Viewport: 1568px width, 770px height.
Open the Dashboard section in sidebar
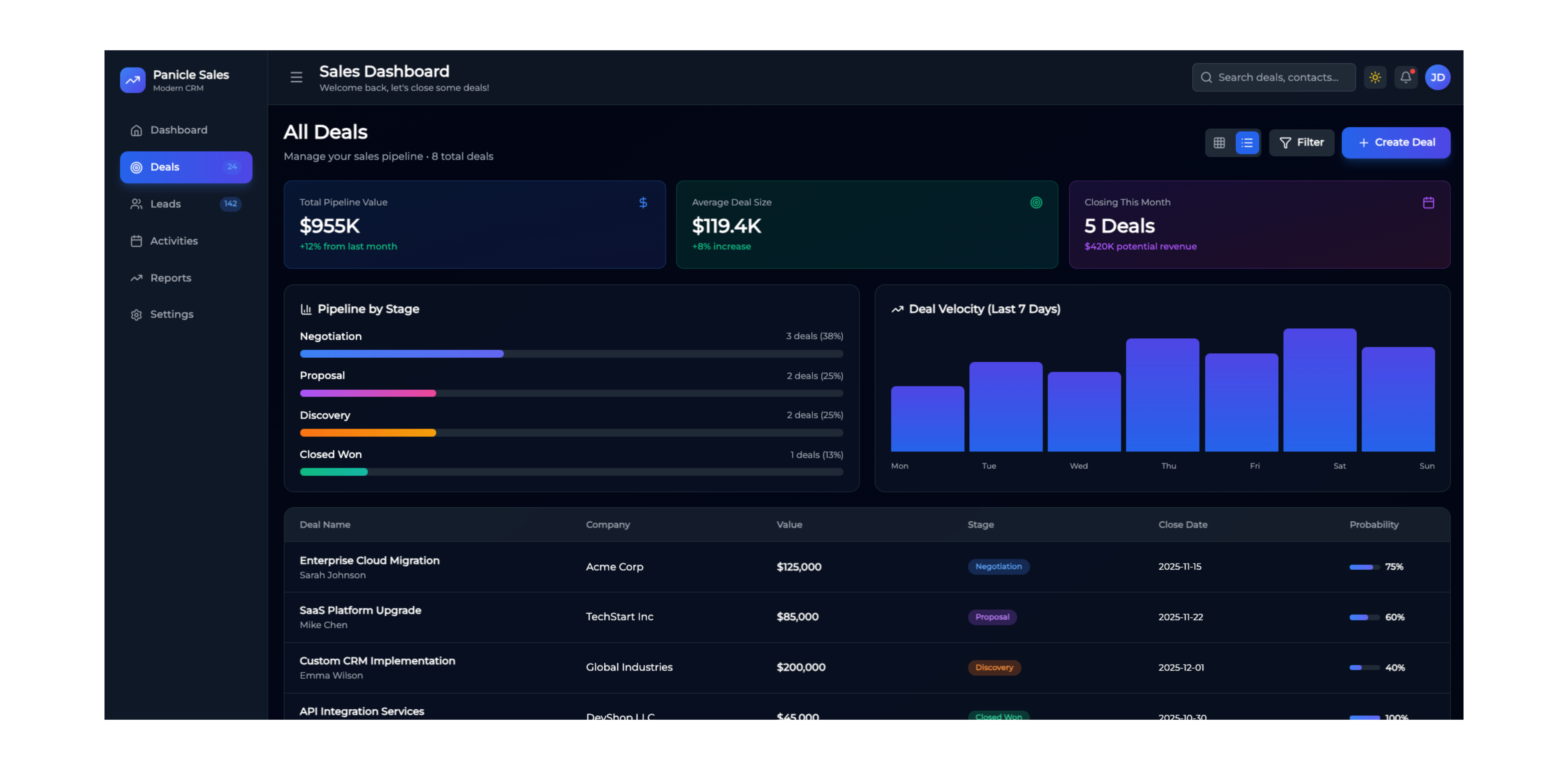tap(178, 130)
